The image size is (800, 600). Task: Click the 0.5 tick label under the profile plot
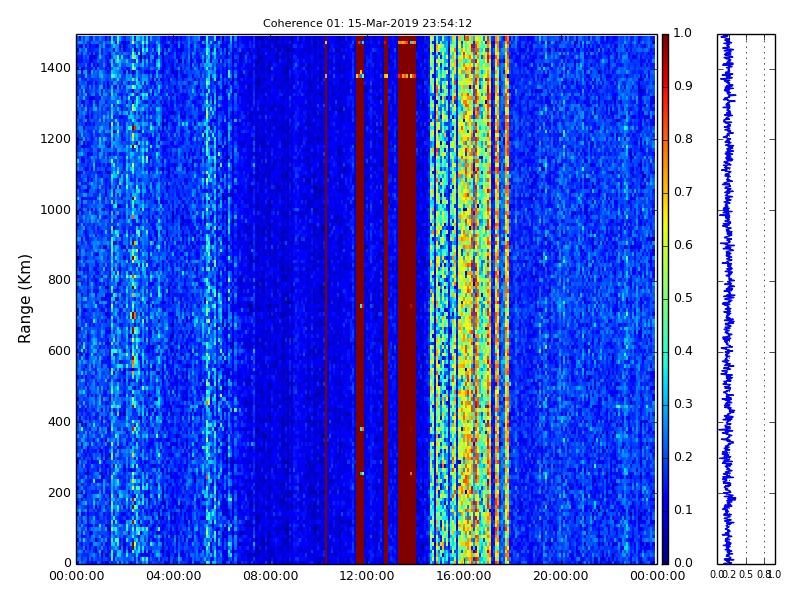(x=746, y=575)
